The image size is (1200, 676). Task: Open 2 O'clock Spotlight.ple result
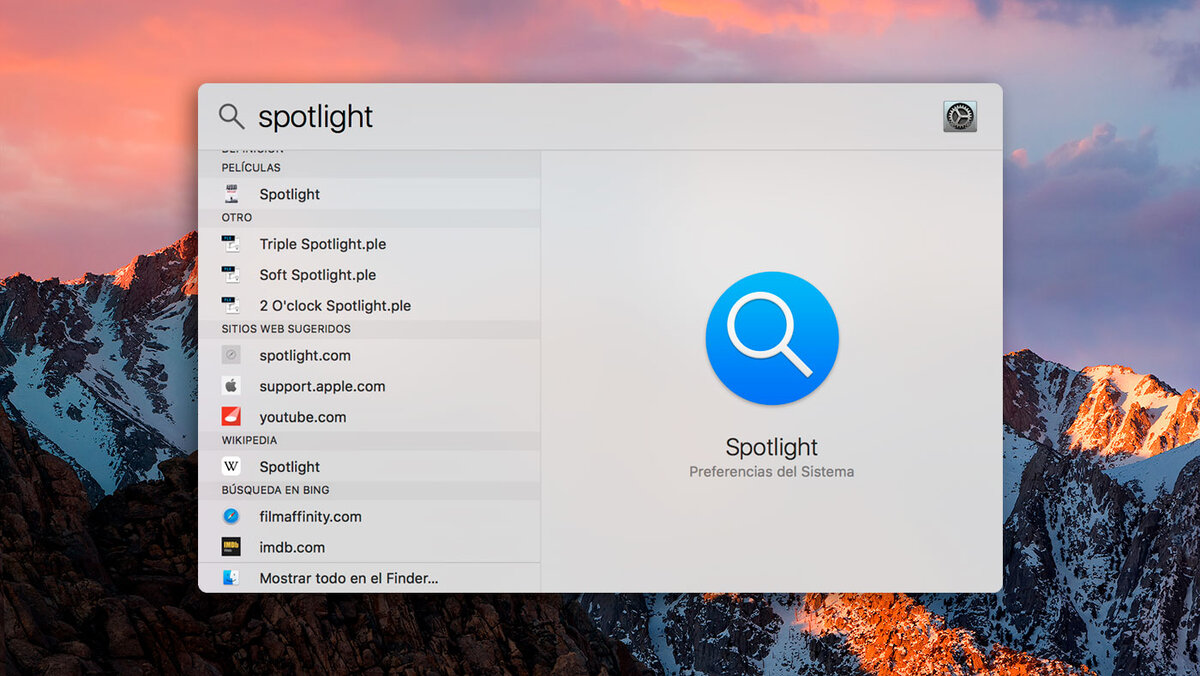[369, 306]
